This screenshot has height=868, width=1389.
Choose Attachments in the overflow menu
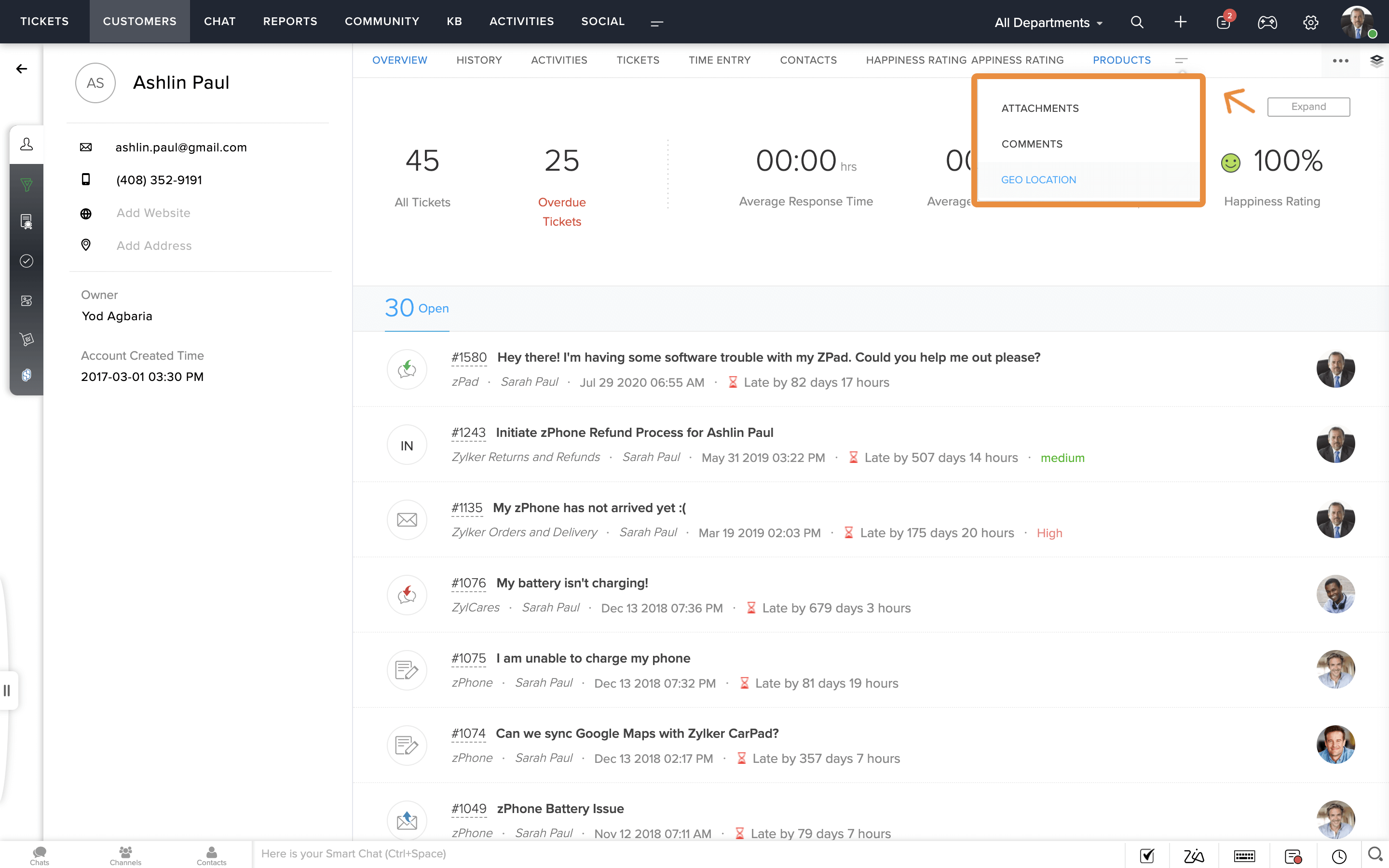(1039, 108)
